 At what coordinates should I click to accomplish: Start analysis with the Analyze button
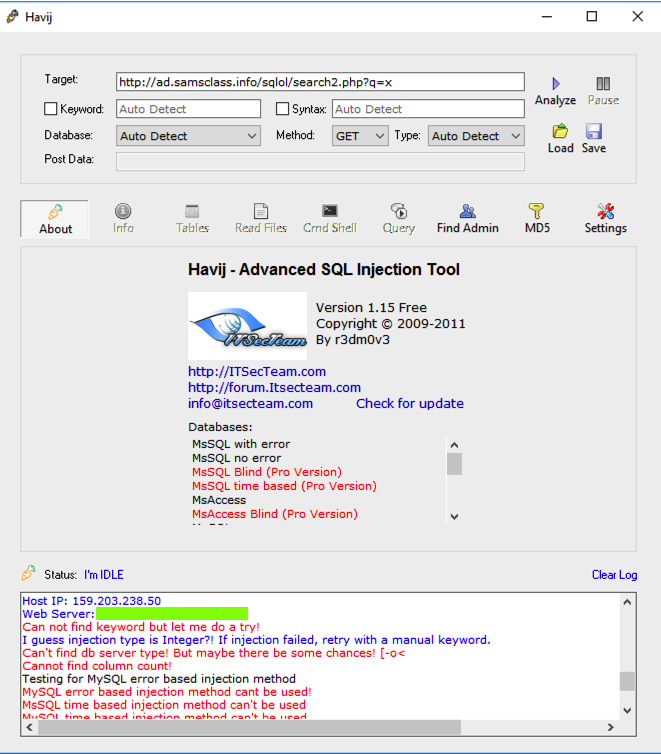555,91
